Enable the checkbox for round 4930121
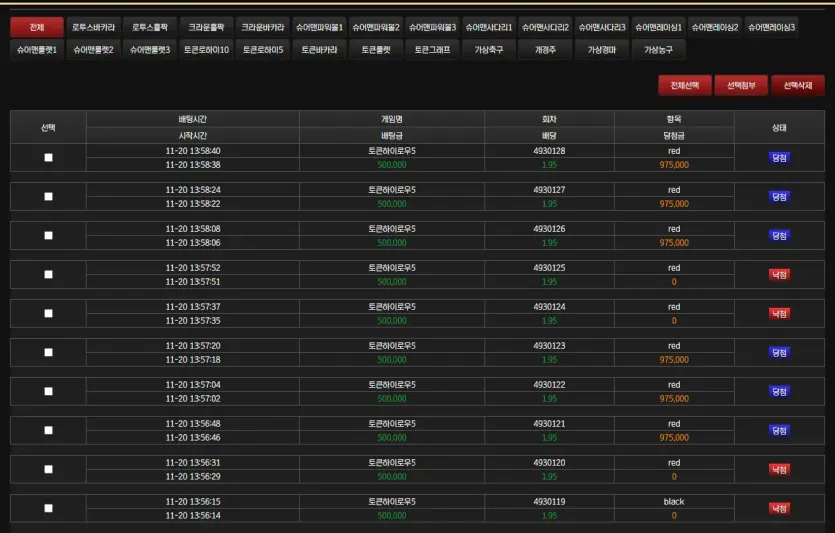Image resolution: width=835 pixels, height=533 pixels. 48,430
